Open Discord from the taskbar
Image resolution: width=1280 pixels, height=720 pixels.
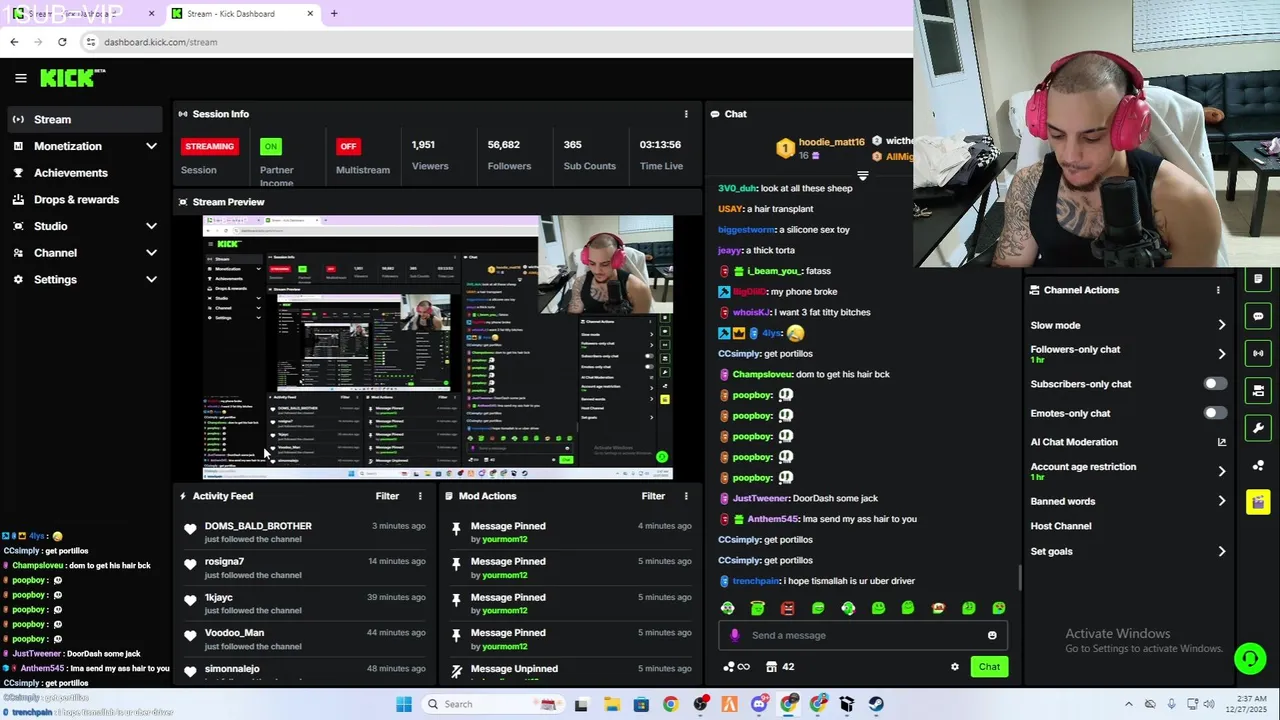point(759,704)
